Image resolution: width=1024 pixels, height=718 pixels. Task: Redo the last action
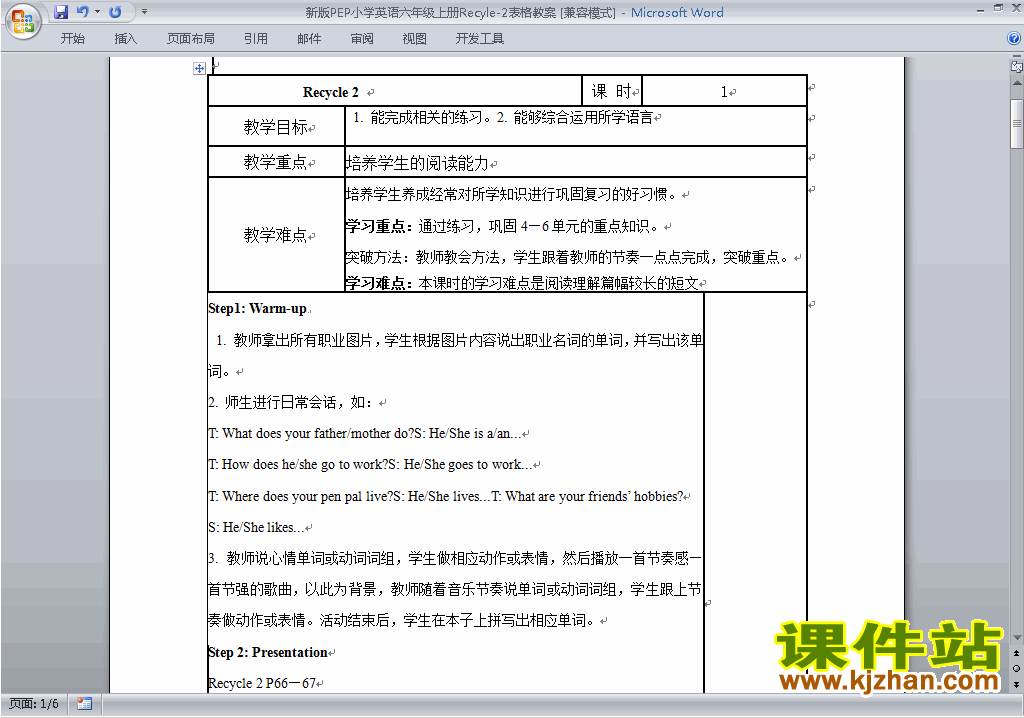[116, 12]
